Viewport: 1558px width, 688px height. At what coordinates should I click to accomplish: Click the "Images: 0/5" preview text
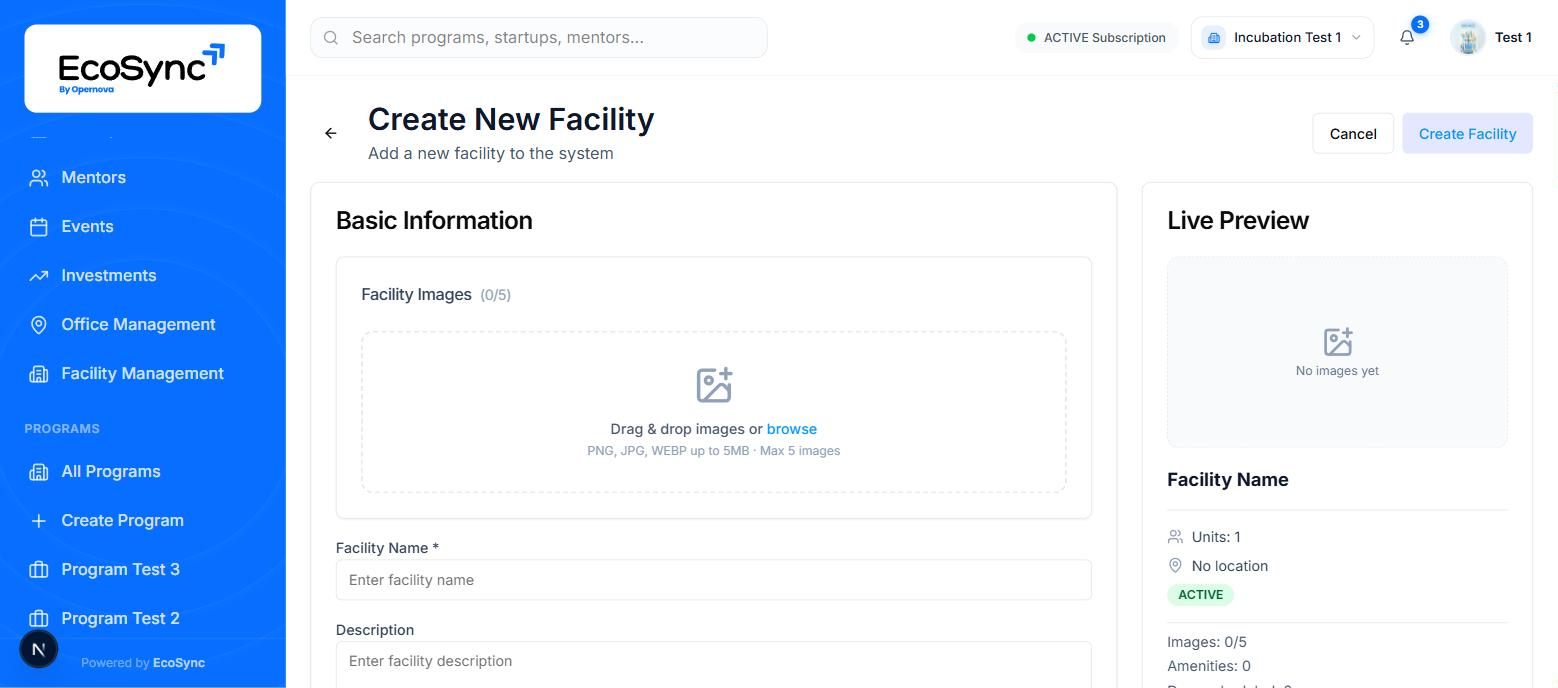point(1207,642)
